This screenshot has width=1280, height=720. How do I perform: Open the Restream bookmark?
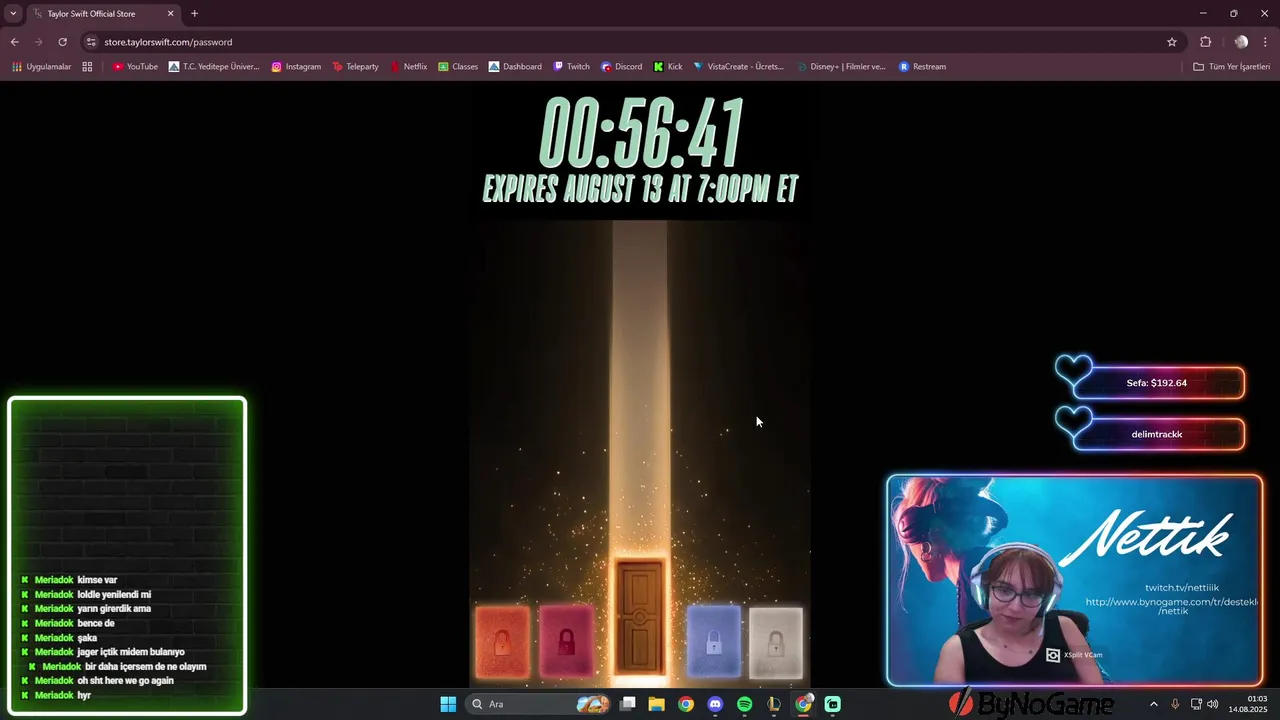(922, 67)
